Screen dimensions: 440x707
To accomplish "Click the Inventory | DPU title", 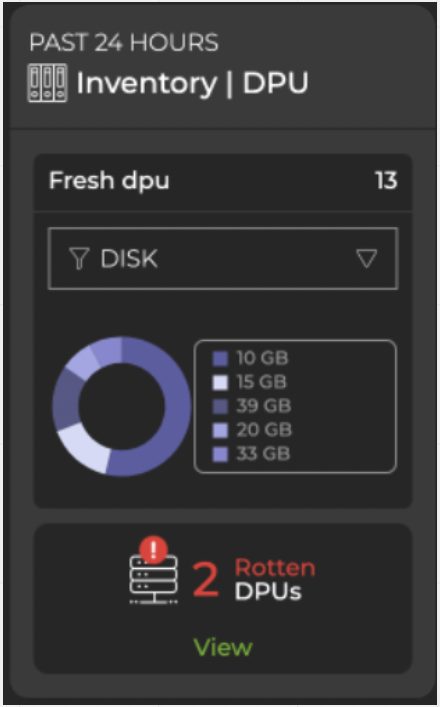I will [x=192, y=83].
